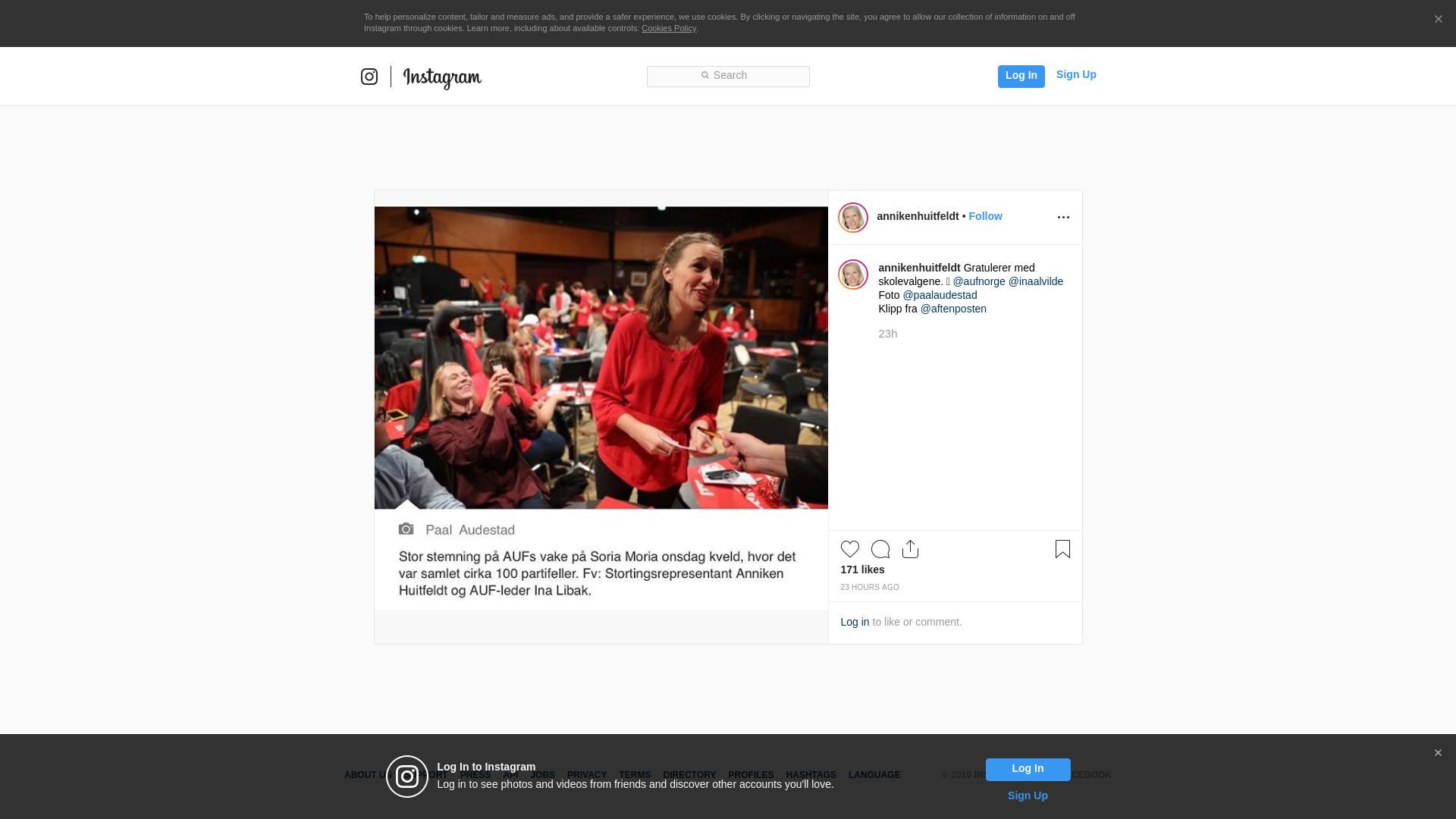Click the comment speech bubble icon
This screenshot has width=1456, height=819.
pyautogui.click(x=880, y=549)
